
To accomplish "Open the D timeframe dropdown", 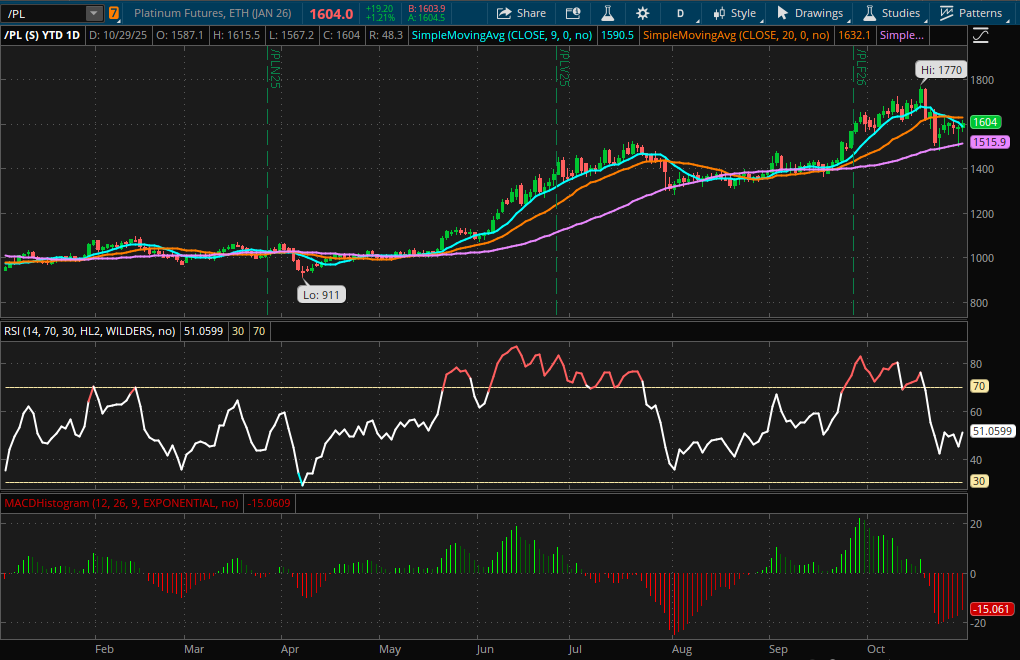I will (x=680, y=13).
